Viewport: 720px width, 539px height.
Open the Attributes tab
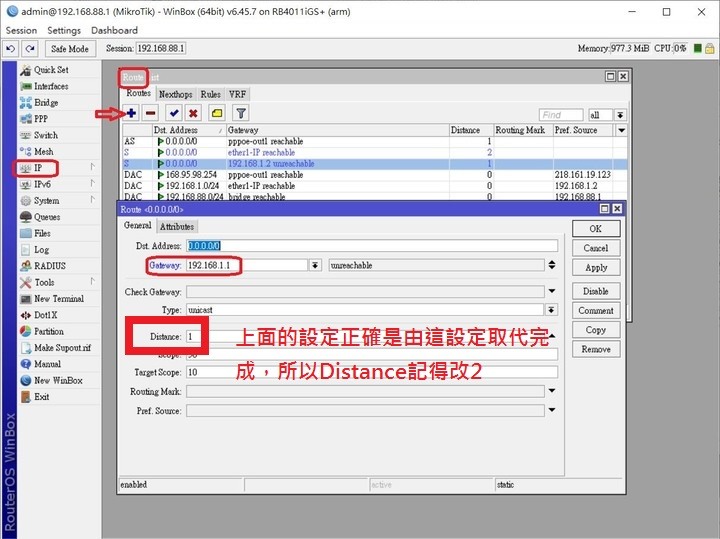point(177,226)
